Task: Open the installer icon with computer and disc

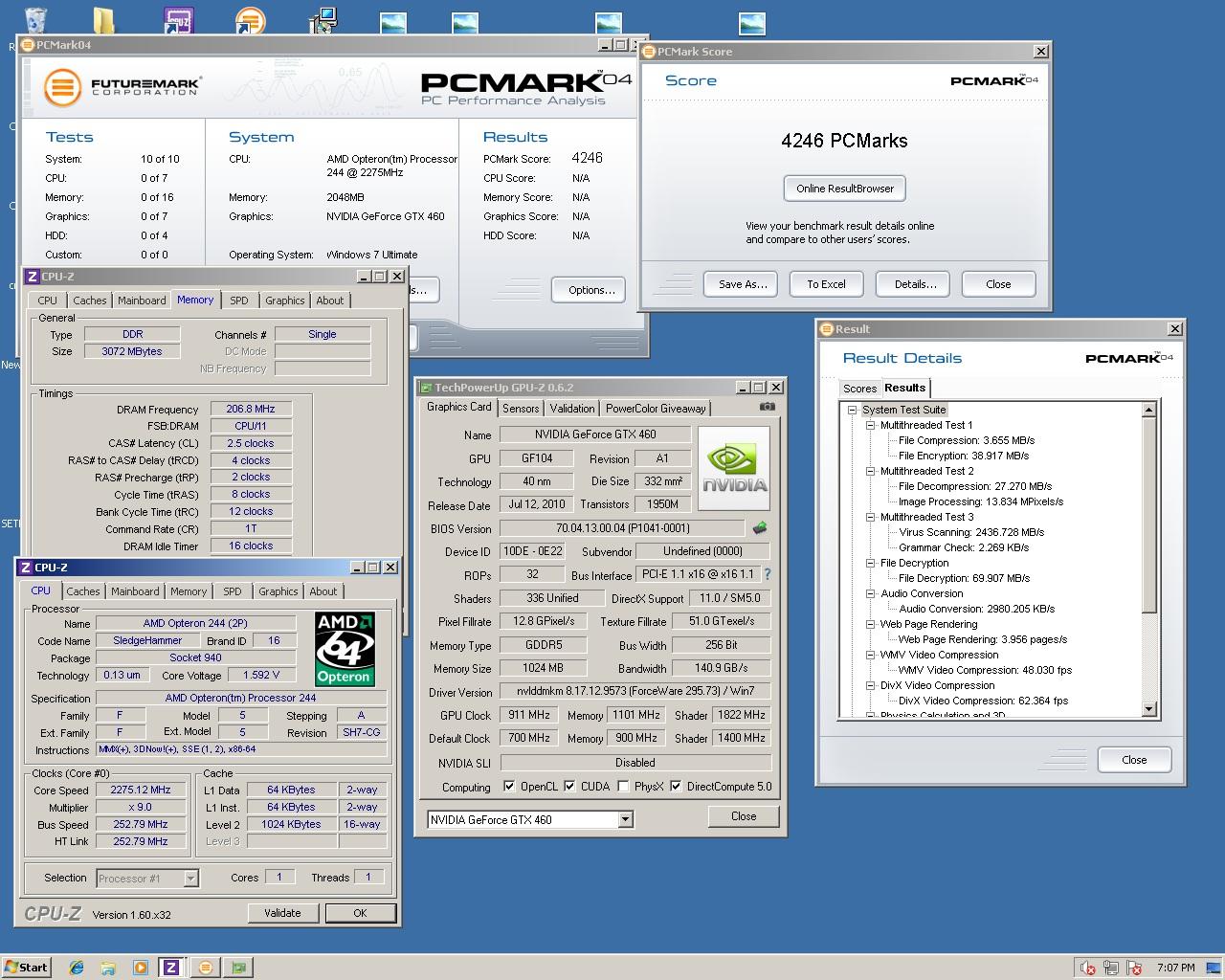Action: pyautogui.click(x=323, y=20)
